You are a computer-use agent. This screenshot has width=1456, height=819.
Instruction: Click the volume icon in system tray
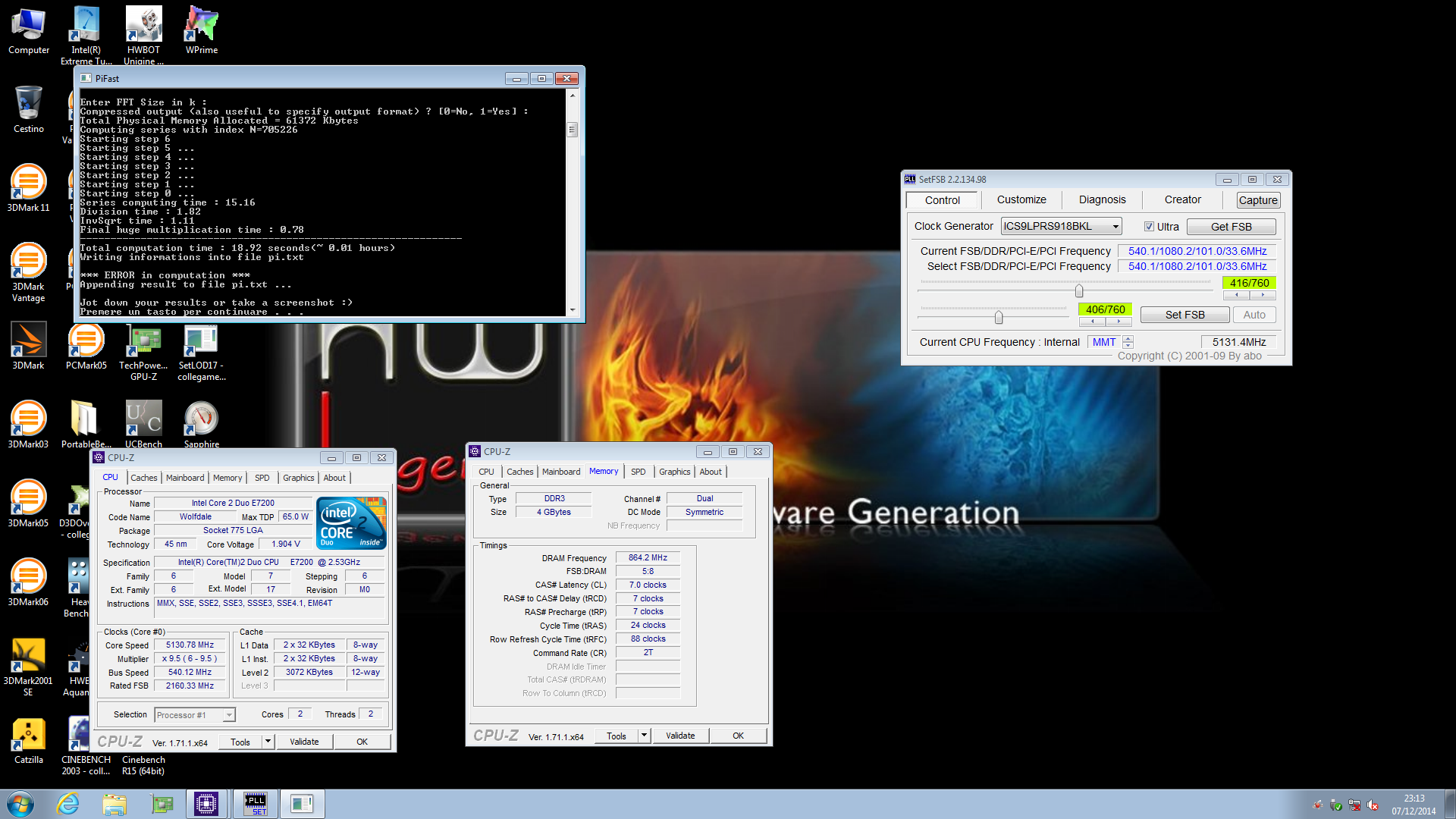[1373, 805]
